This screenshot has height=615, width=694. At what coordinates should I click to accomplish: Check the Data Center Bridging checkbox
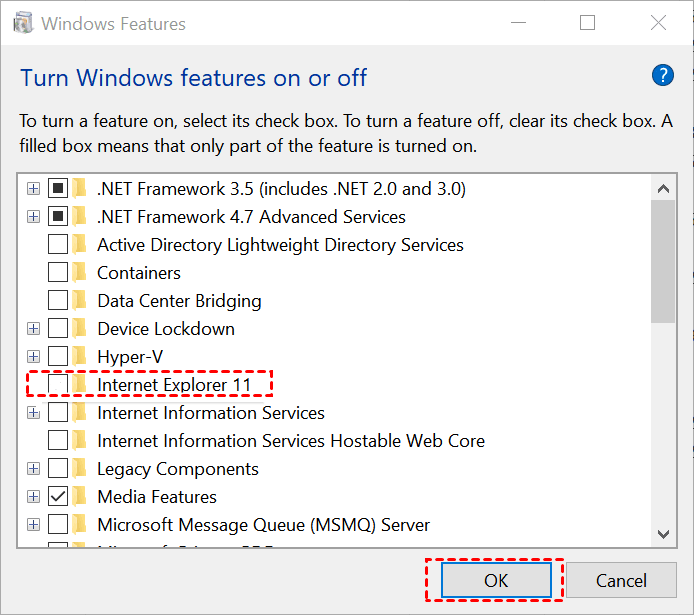[58, 301]
